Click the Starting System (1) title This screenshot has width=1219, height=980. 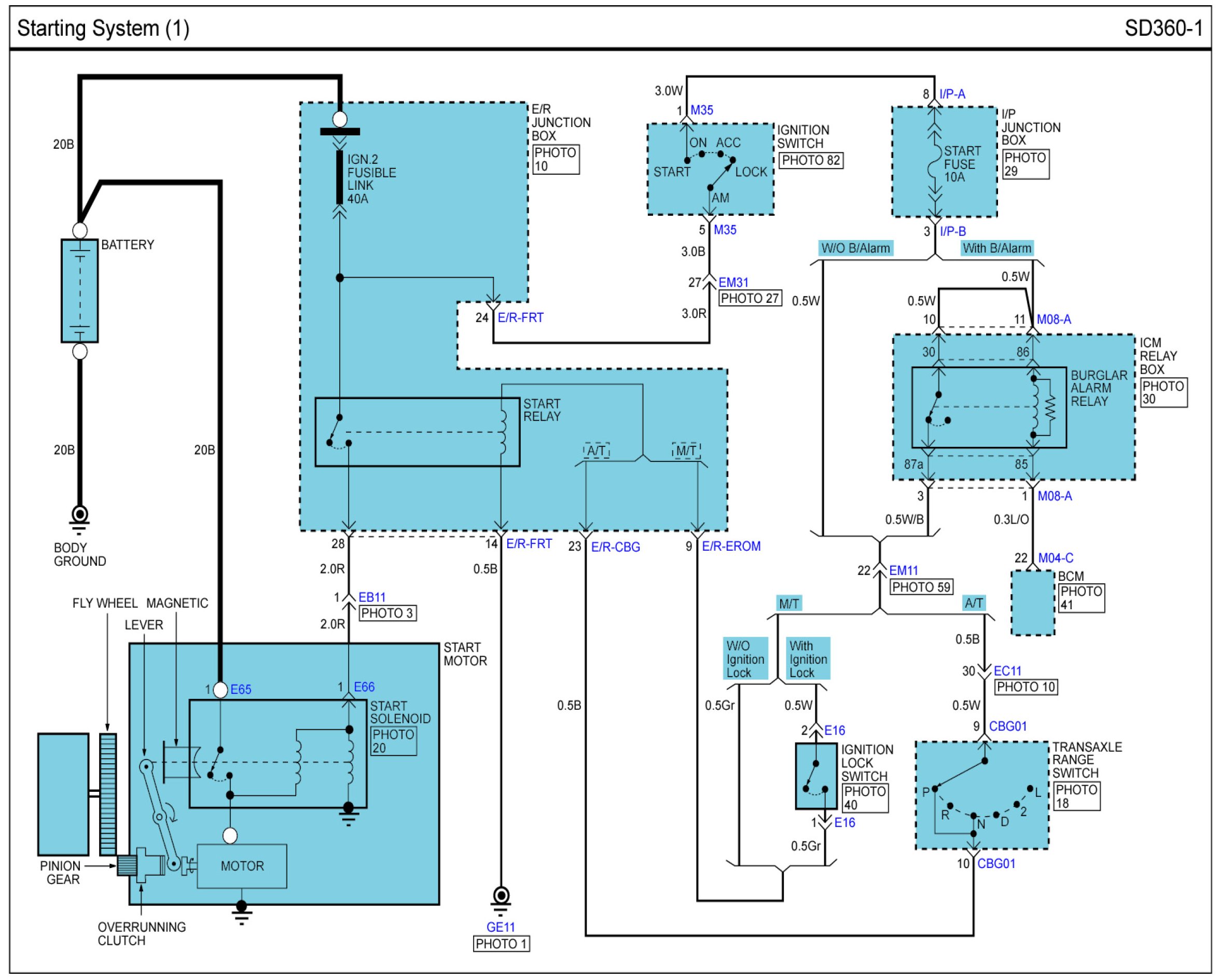103,28
